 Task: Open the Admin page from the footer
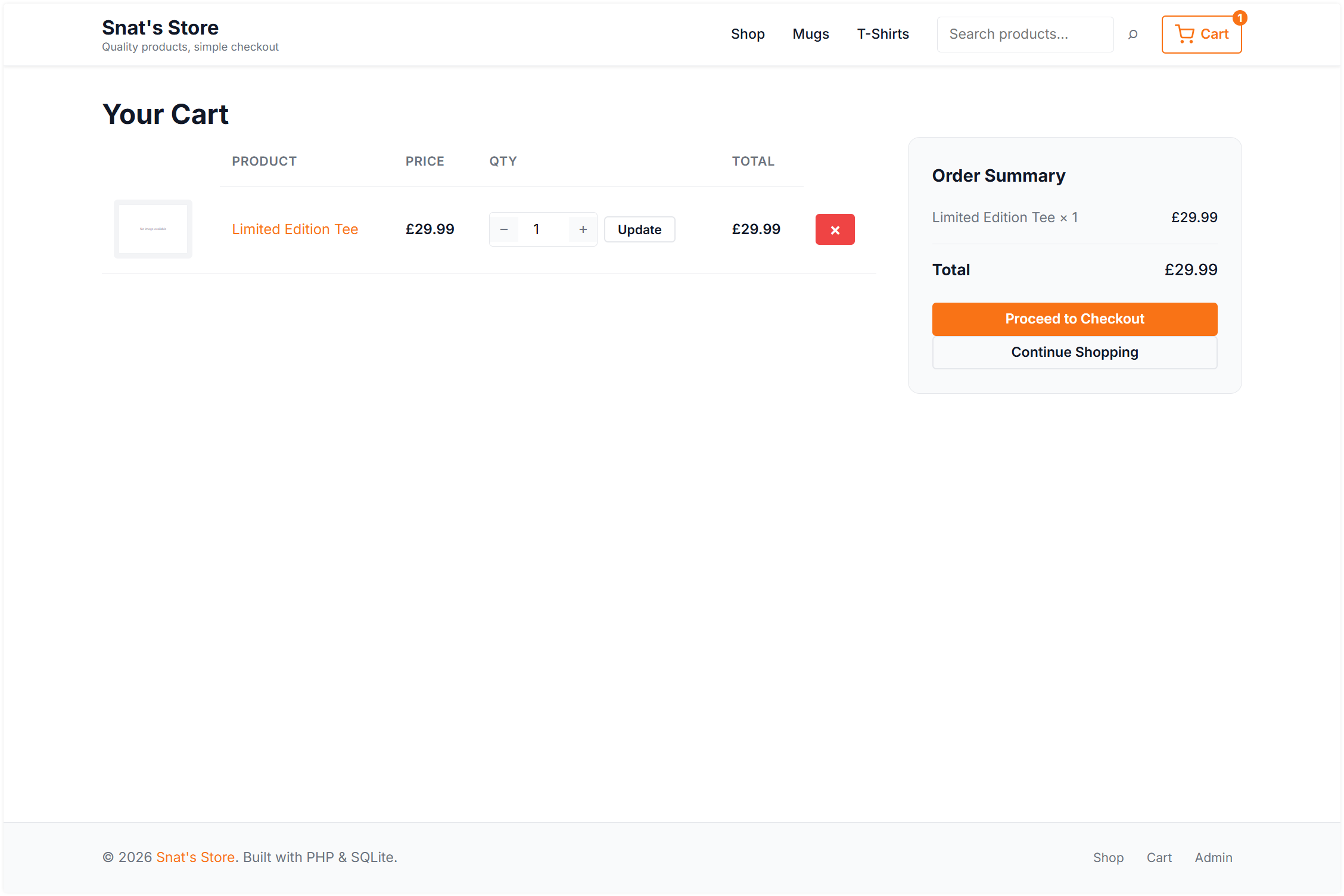pos(1214,857)
